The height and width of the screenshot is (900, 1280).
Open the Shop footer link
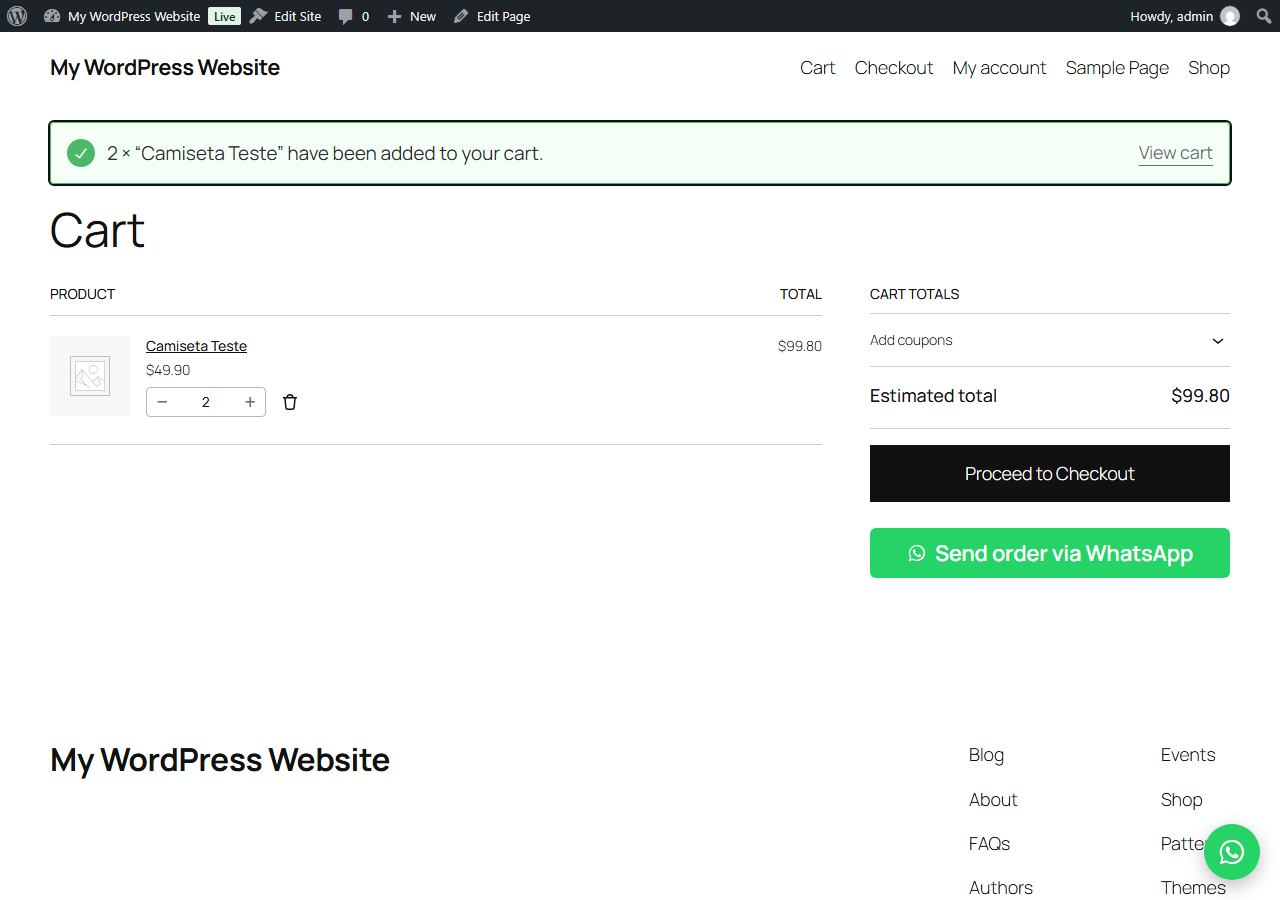pyautogui.click(x=1182, y=800)
